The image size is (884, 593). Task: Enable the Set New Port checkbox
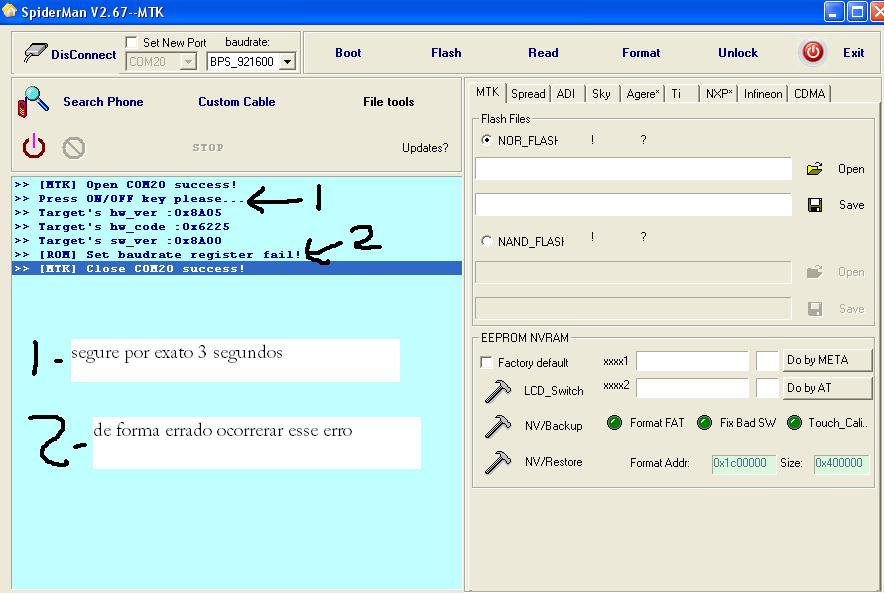coord(131,42)
